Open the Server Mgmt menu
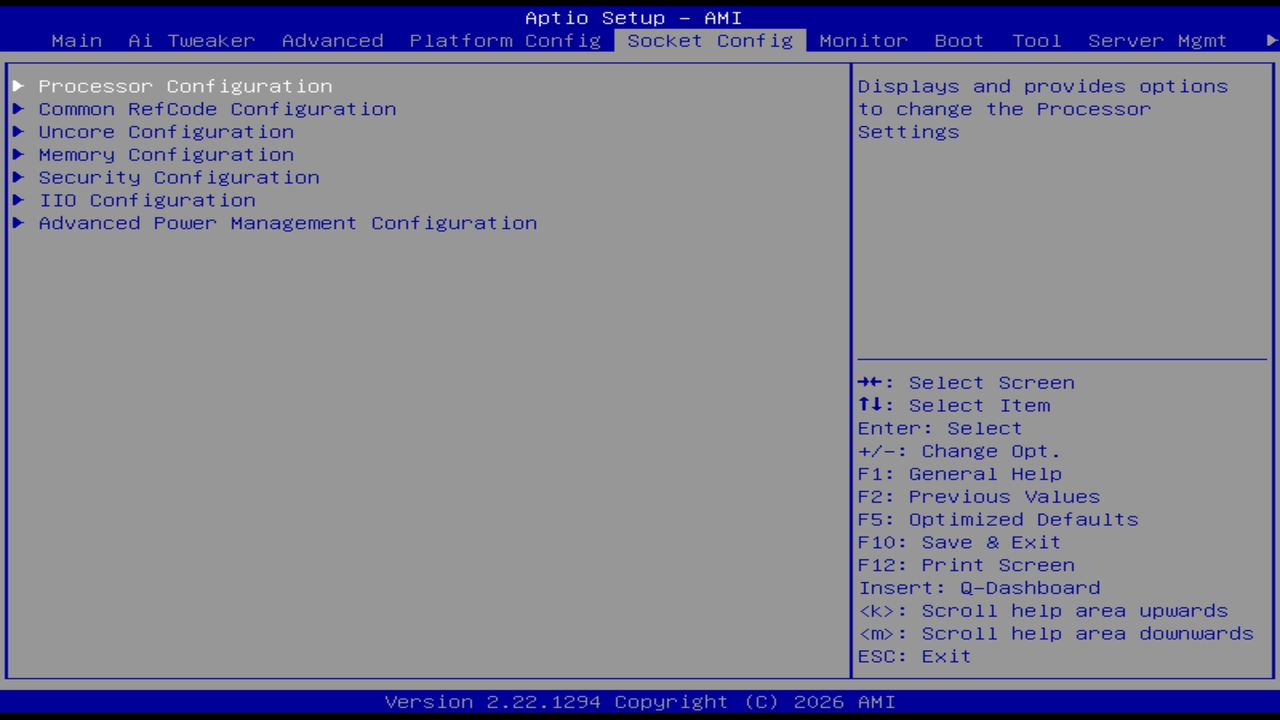 coord(1156,41)
